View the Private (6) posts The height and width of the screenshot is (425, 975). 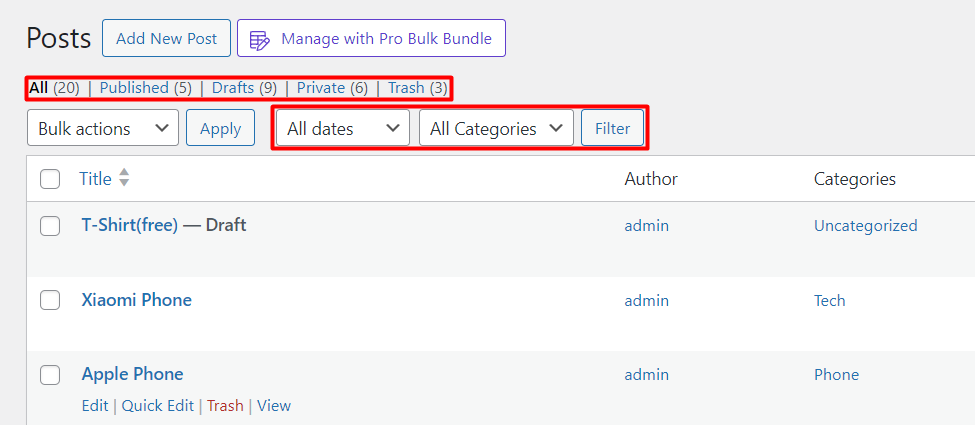pos(332,88)
